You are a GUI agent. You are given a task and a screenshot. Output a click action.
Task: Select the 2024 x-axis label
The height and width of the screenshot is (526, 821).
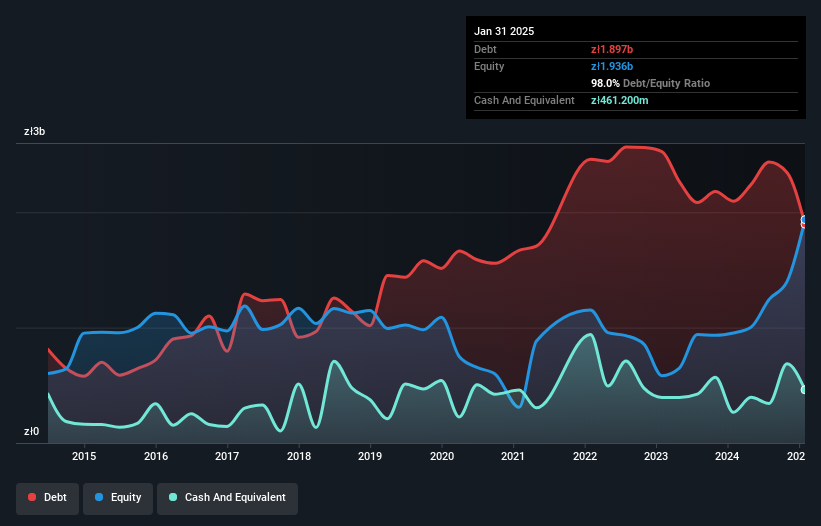(727, 456)
